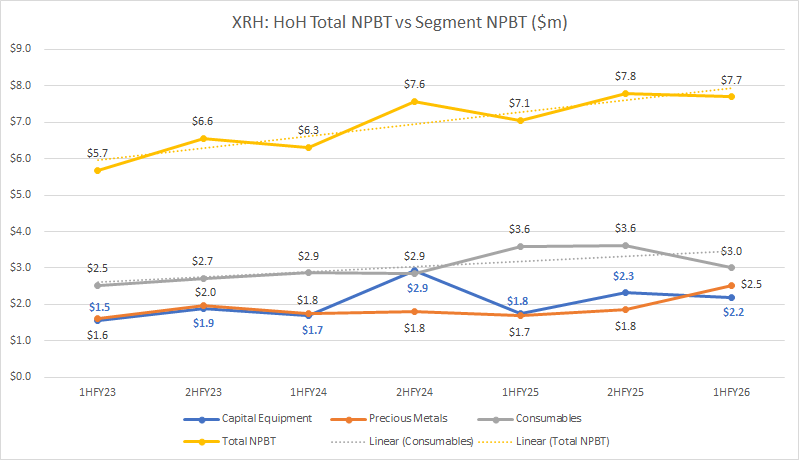Click the 1HFY26 x-axis label
The image size is (799, 460).
point(731,394)
